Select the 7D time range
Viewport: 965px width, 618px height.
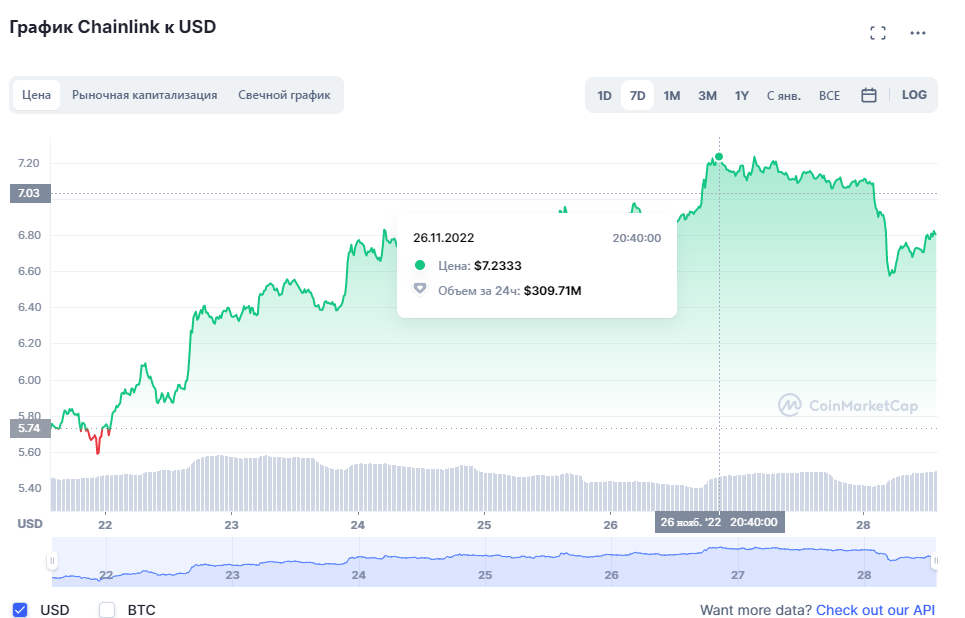pyautogui.click(x=638, y=96)
